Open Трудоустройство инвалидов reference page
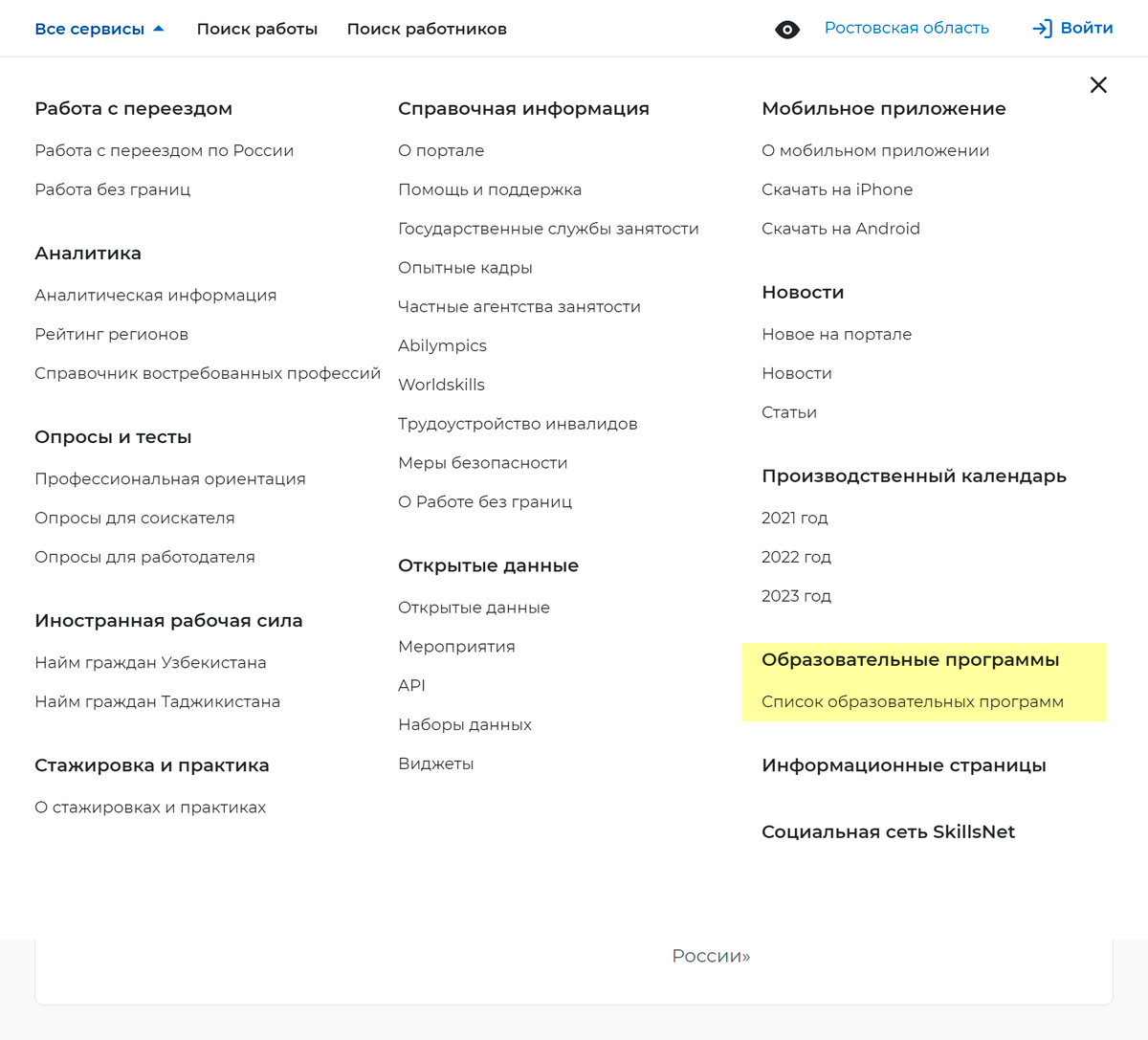Image resolution: width=1148 pixels, height=1040 pixels. pyautogui.click(x=518, y=423)
